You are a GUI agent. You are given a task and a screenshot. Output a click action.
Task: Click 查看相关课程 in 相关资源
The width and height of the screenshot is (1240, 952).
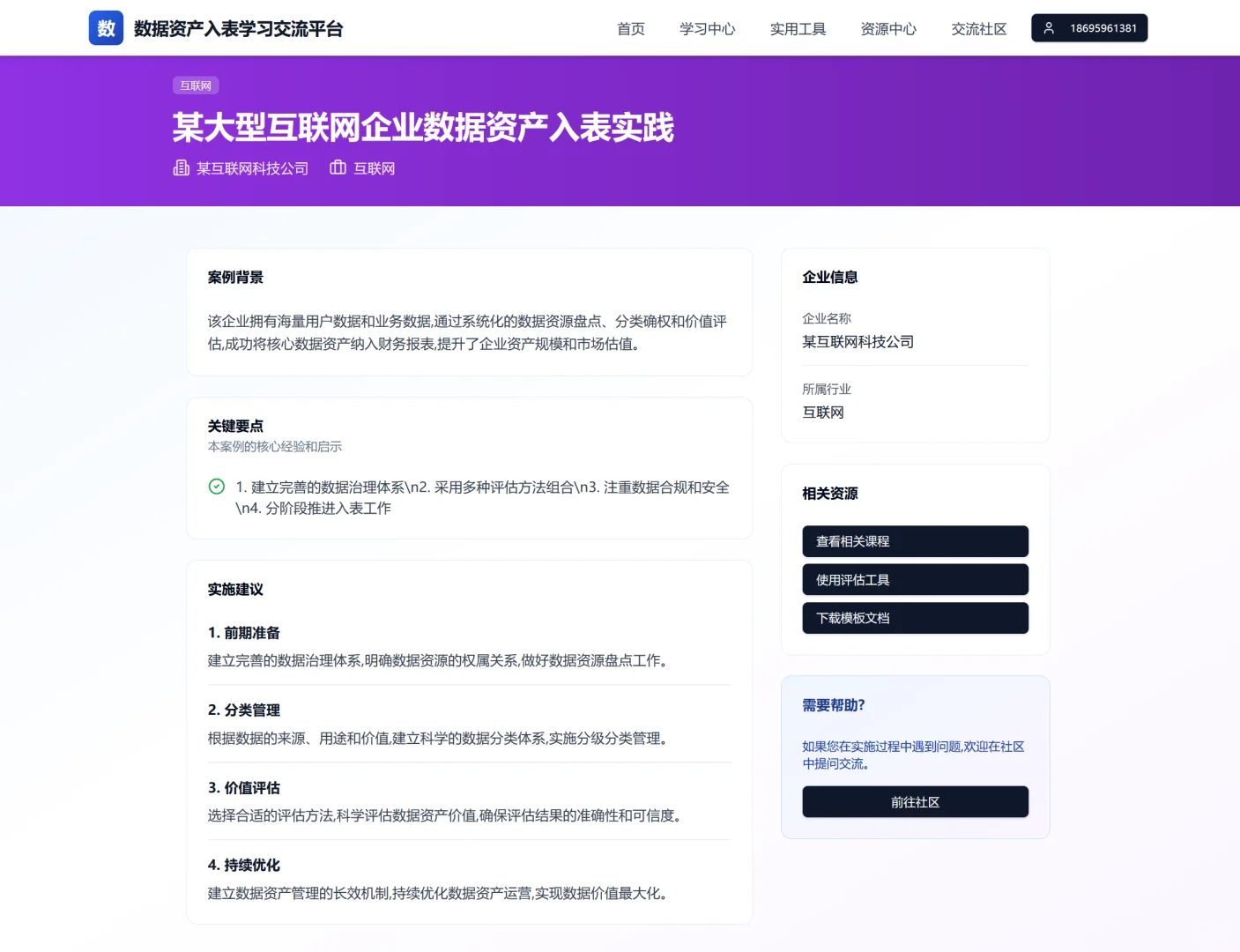click(x=915, y=540)
